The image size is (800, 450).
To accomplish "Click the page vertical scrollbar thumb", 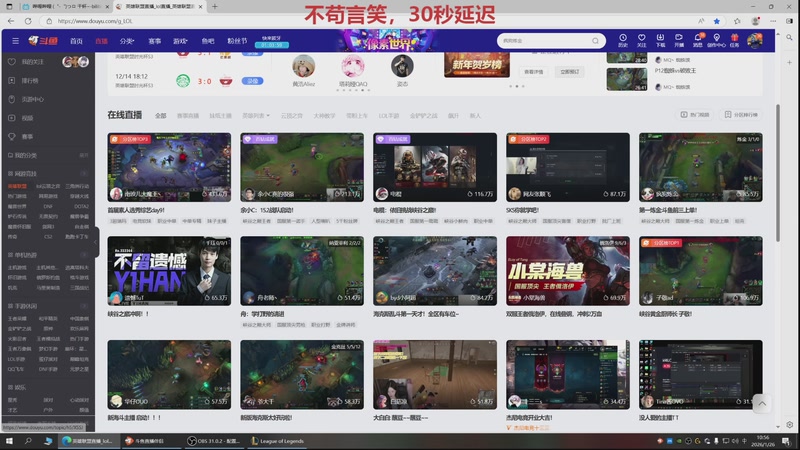I will [x=778, y=173].
